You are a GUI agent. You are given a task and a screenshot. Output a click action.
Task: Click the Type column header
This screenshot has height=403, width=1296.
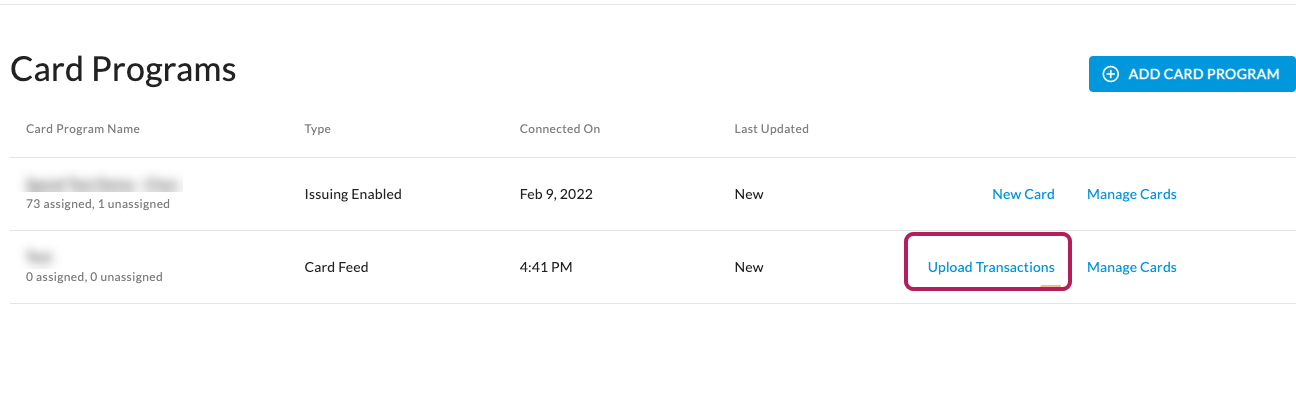coord(317,129)
